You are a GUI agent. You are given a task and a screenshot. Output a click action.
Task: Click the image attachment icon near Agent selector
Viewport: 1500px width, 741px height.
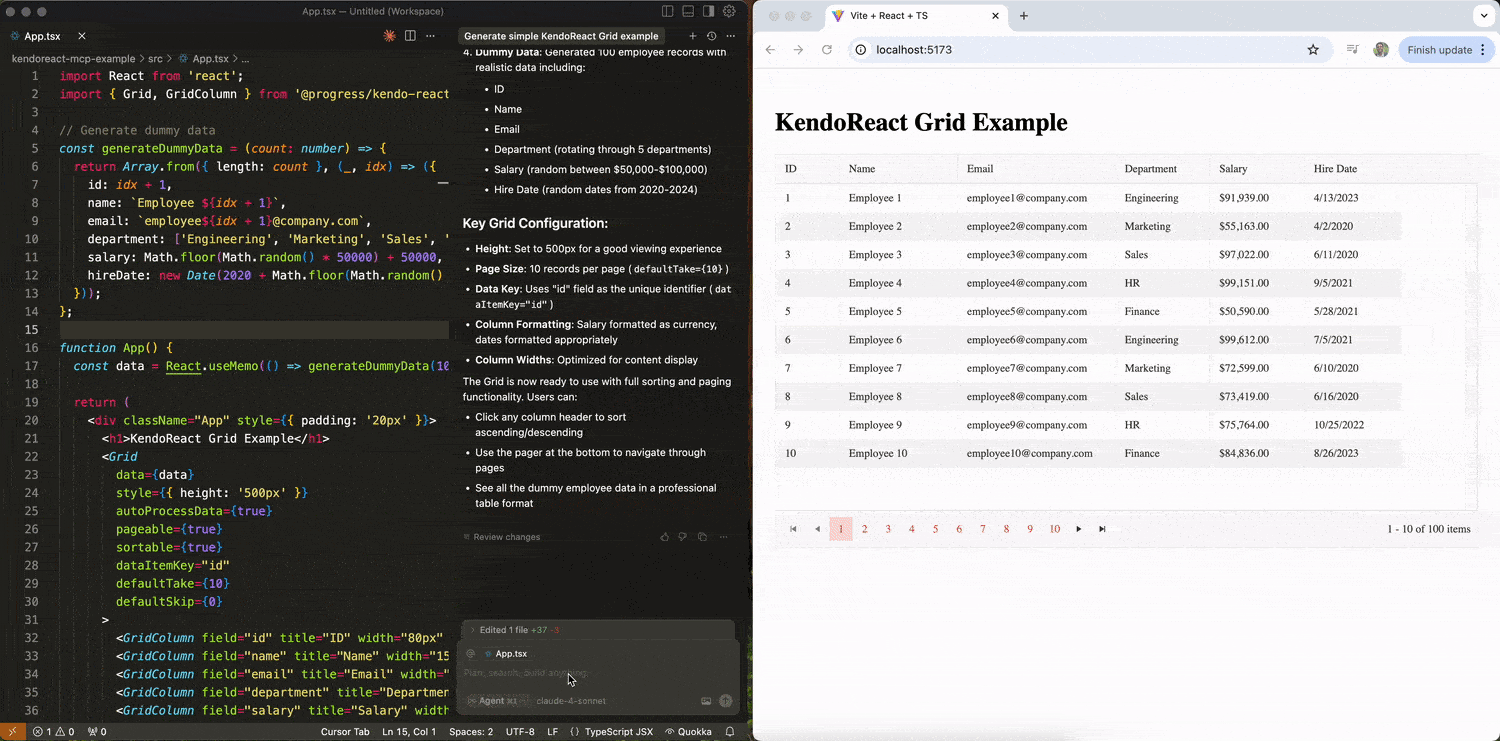point(706,701)
